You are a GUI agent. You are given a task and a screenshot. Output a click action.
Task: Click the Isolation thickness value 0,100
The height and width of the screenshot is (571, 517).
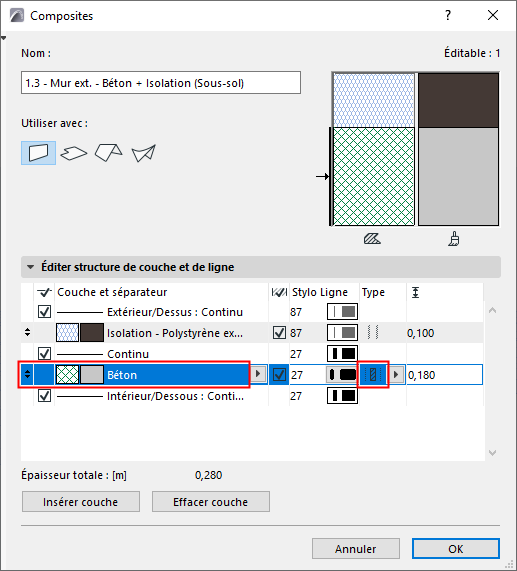pos(421,333)
